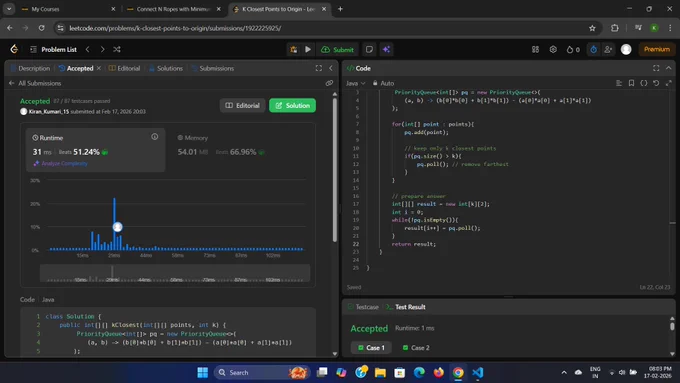The width and height of the screenshot is (680, 383).
Task: Click the Editorial button near Accepted
Action: click(242, 105)
